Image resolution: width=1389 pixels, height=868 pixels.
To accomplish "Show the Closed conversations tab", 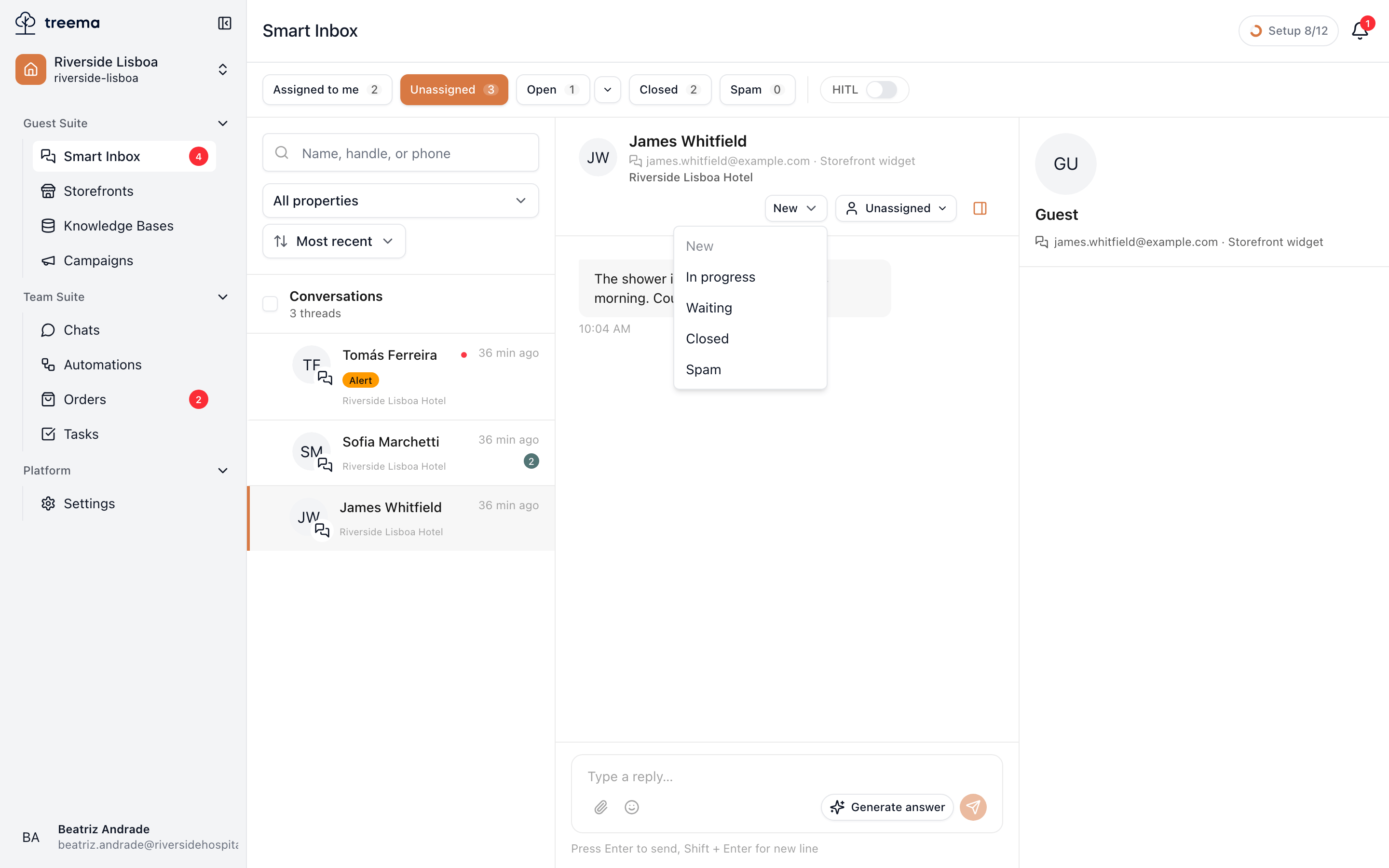I will (x=670, y=90).
